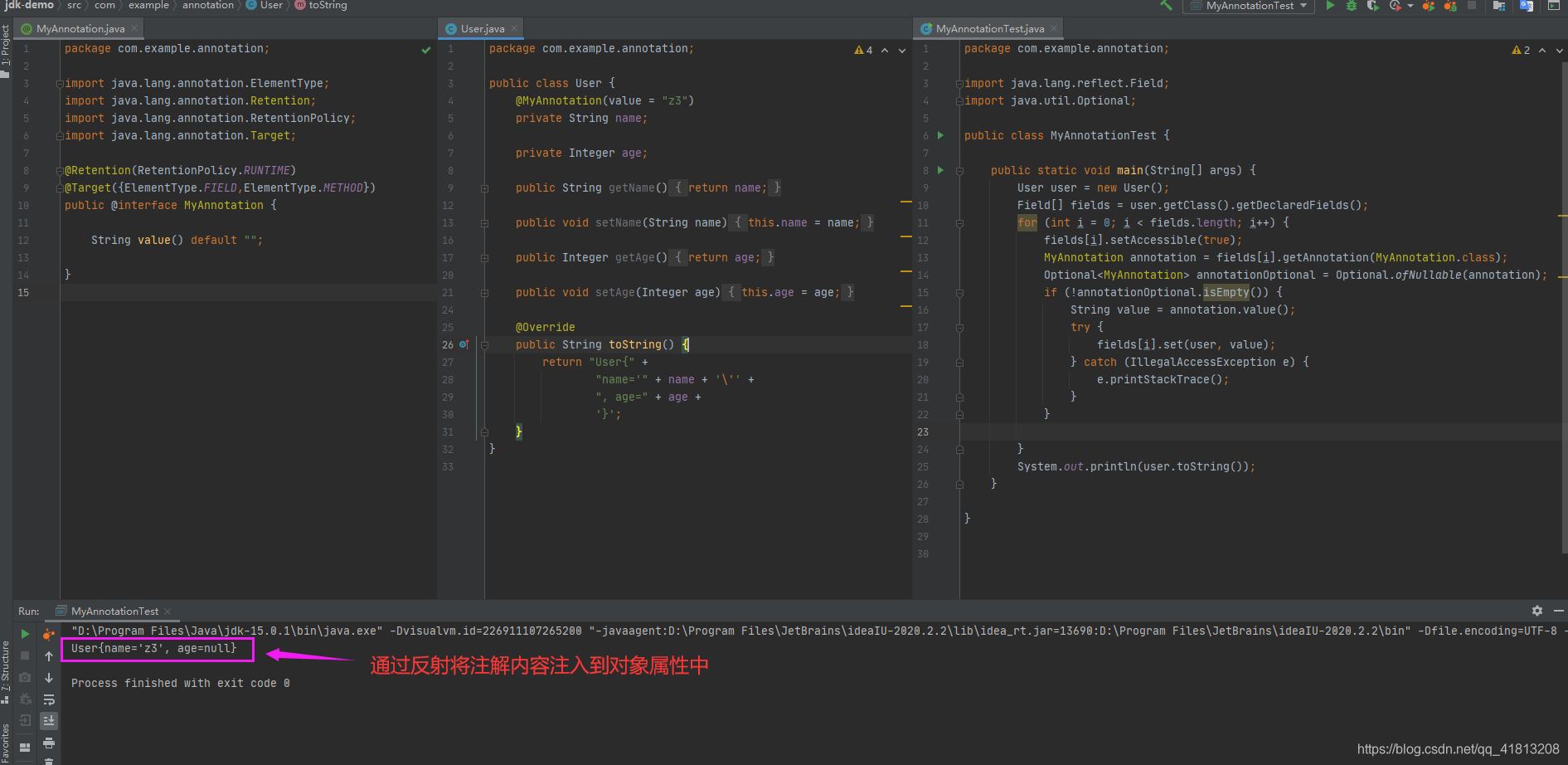Image resolution: width=1568 pixels, height=765 pixels.
Task: Click the Debug bug icon in top toolbar
Action: point(1352,6)
